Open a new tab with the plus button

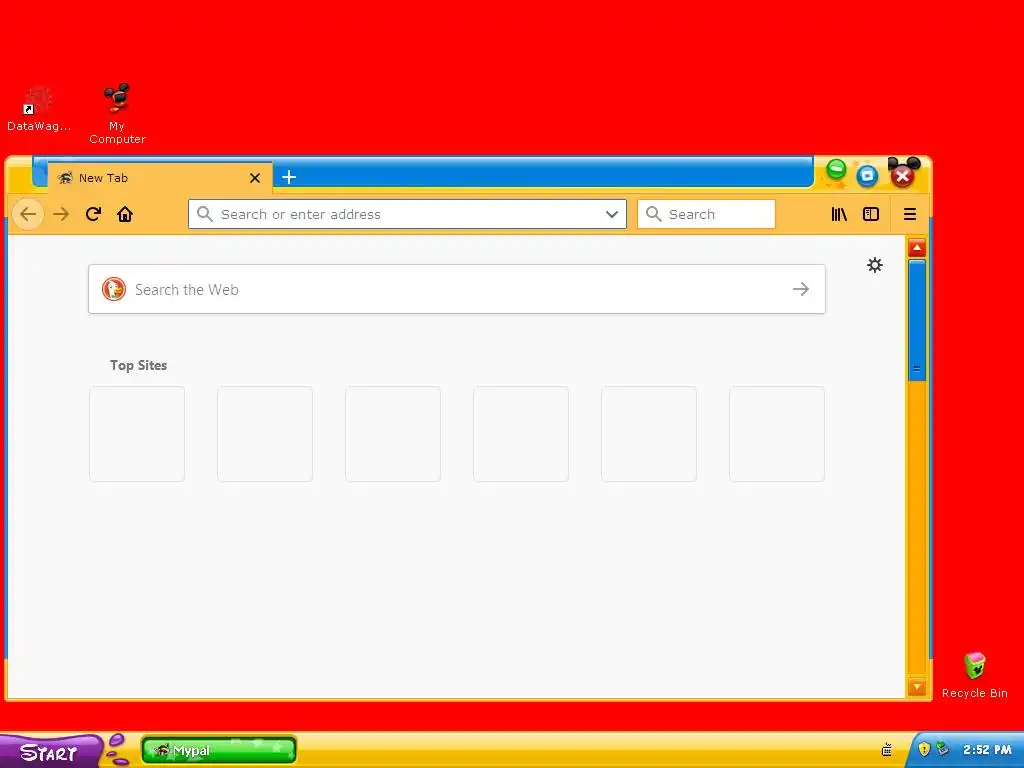coord(289,177)
